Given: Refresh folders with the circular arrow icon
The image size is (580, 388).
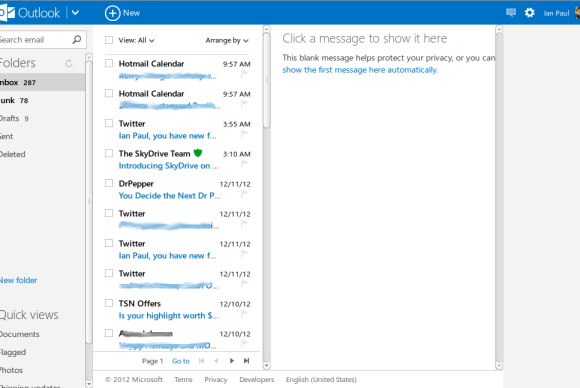Looking at the screenshot, I should (69, 63).
